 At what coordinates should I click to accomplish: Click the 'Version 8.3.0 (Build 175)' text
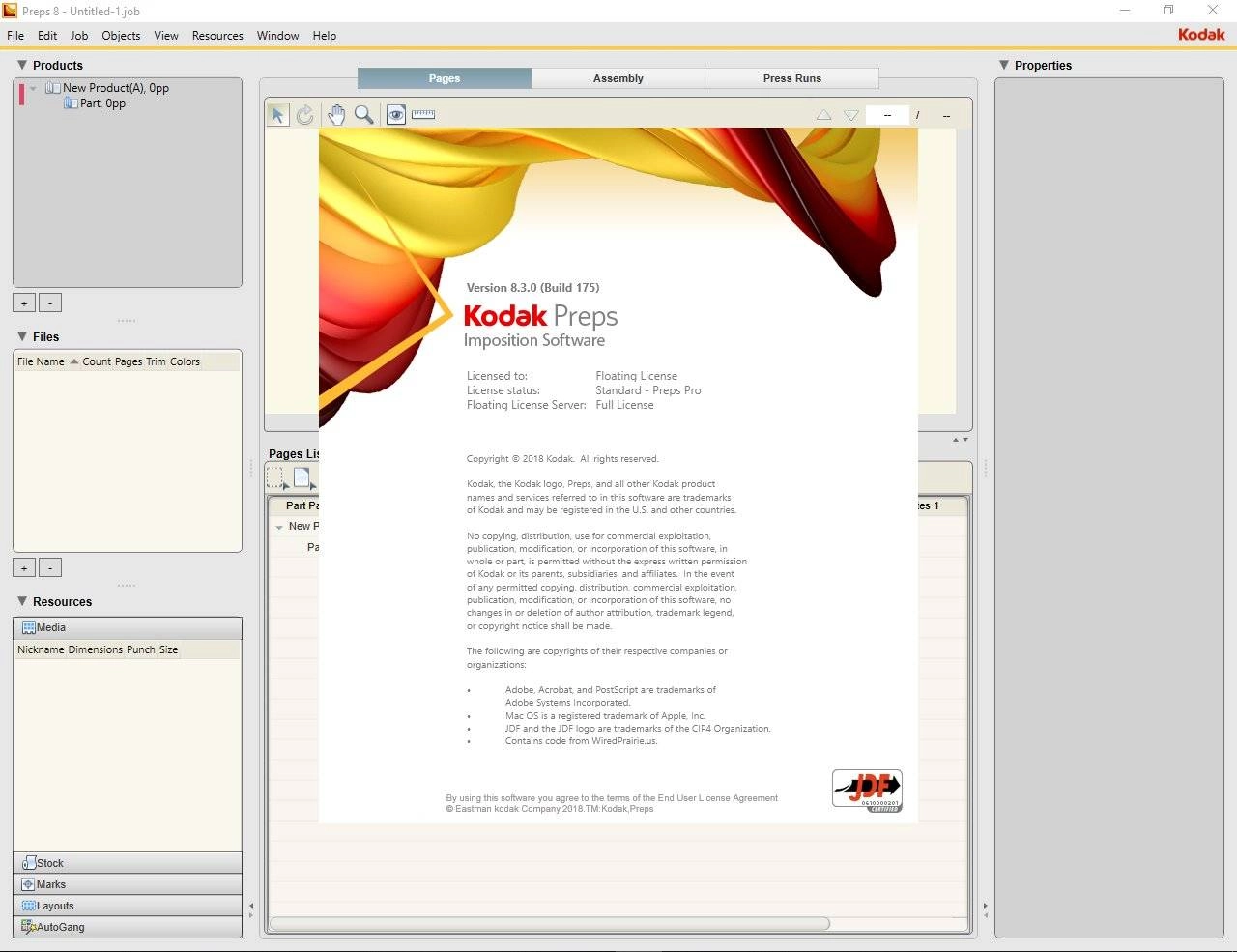(x=532, y=288)
